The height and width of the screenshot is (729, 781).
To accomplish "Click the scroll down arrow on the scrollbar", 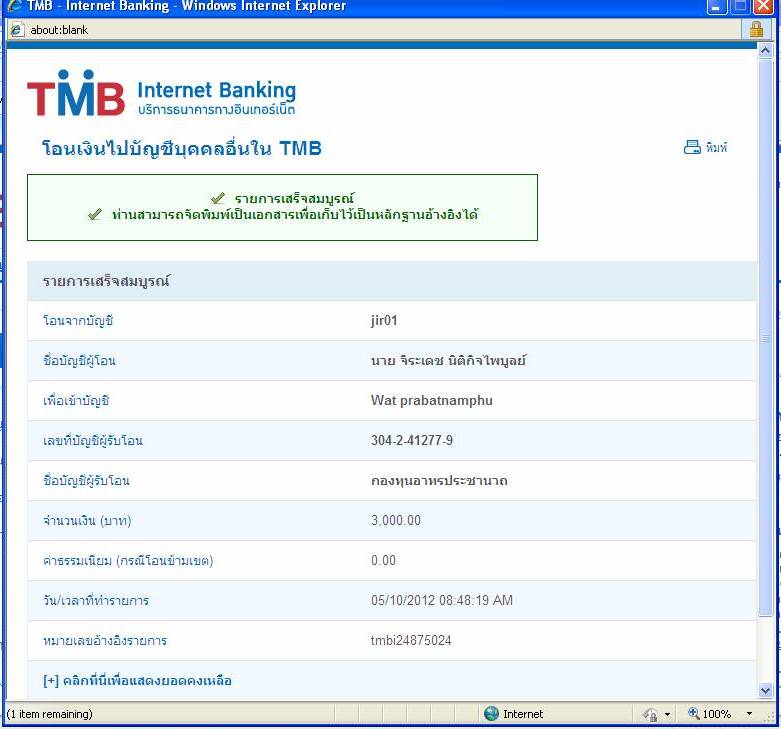I will click(766, 690).
